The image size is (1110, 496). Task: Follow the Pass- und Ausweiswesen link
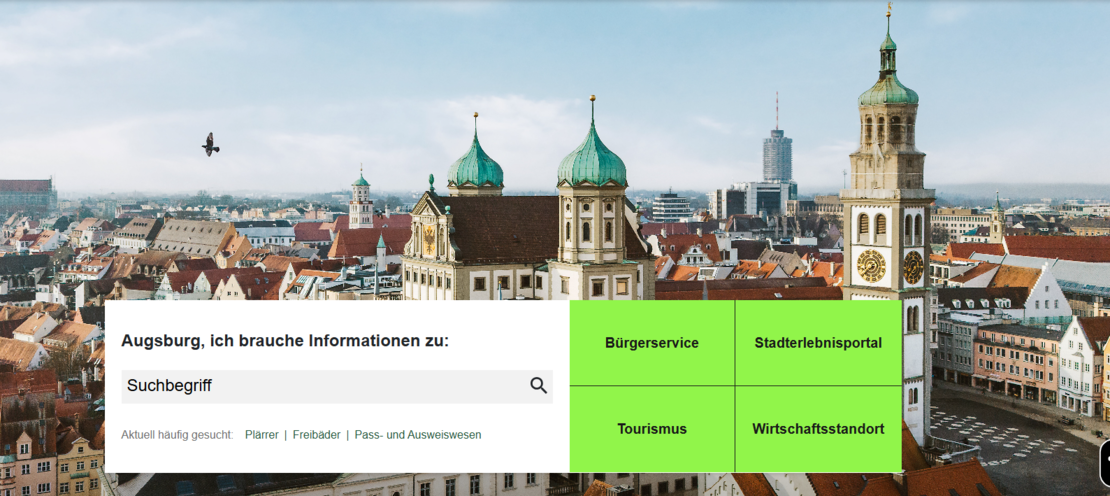418,435
